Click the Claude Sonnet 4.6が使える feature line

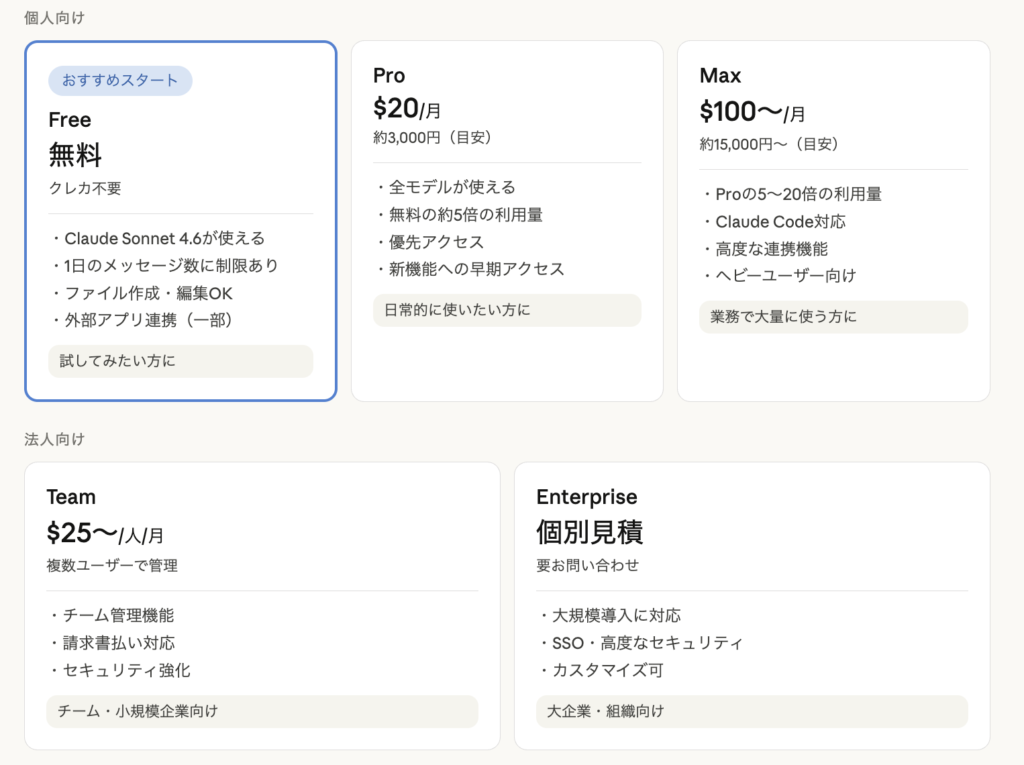tap(160, 238)
